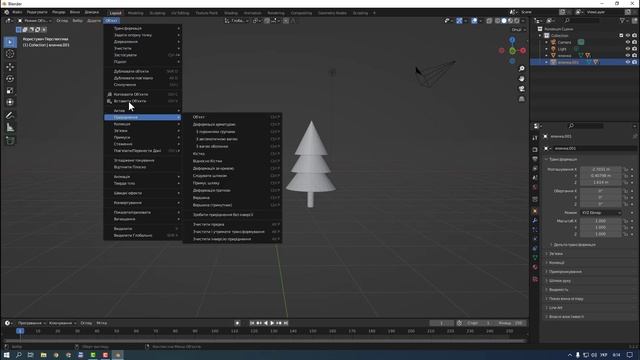
Task: Collapse the Transform panel in properties
Action: (x=562, y=159)
